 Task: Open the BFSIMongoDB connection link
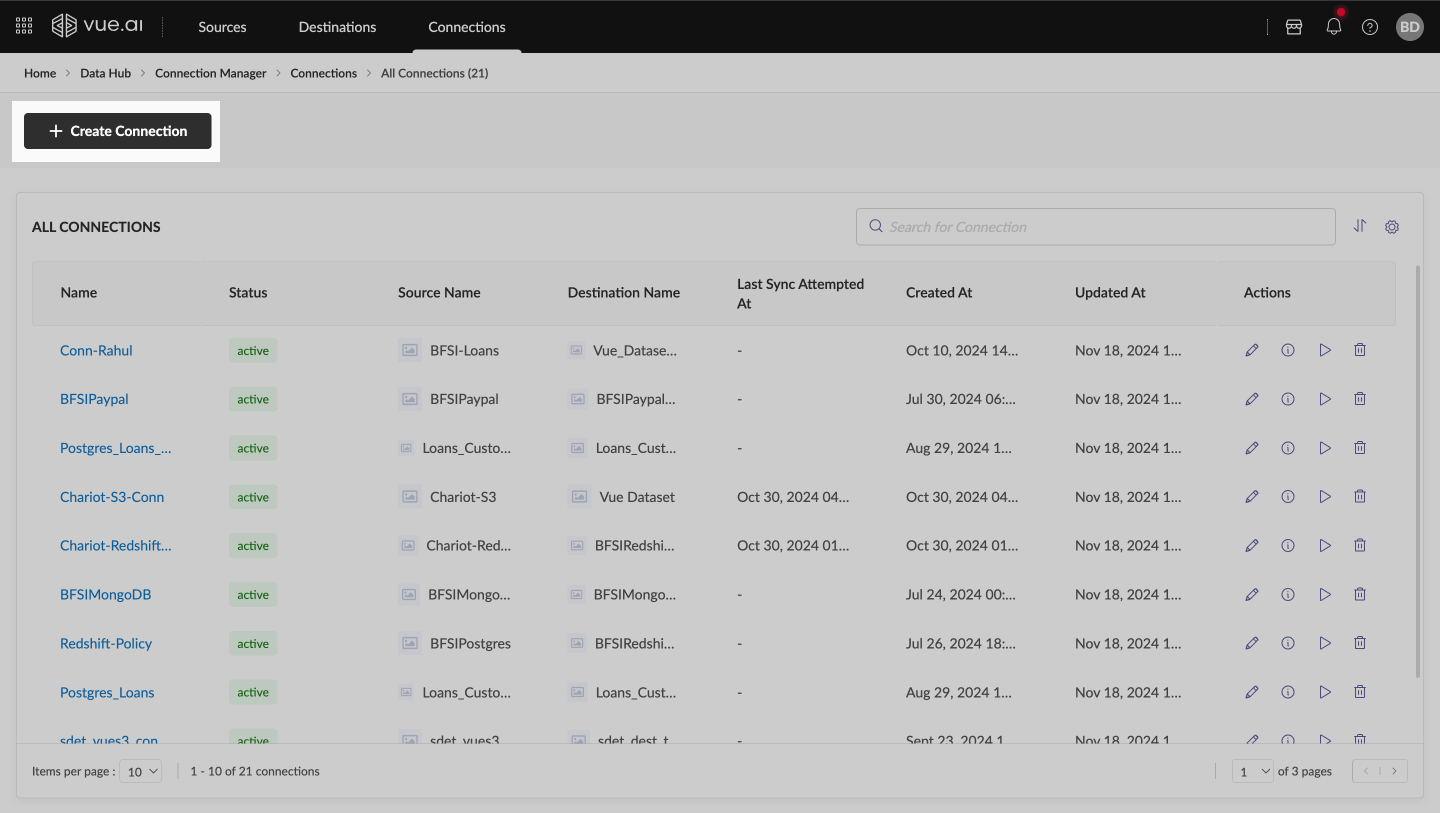pyautogui.click(x=105, y=595)
